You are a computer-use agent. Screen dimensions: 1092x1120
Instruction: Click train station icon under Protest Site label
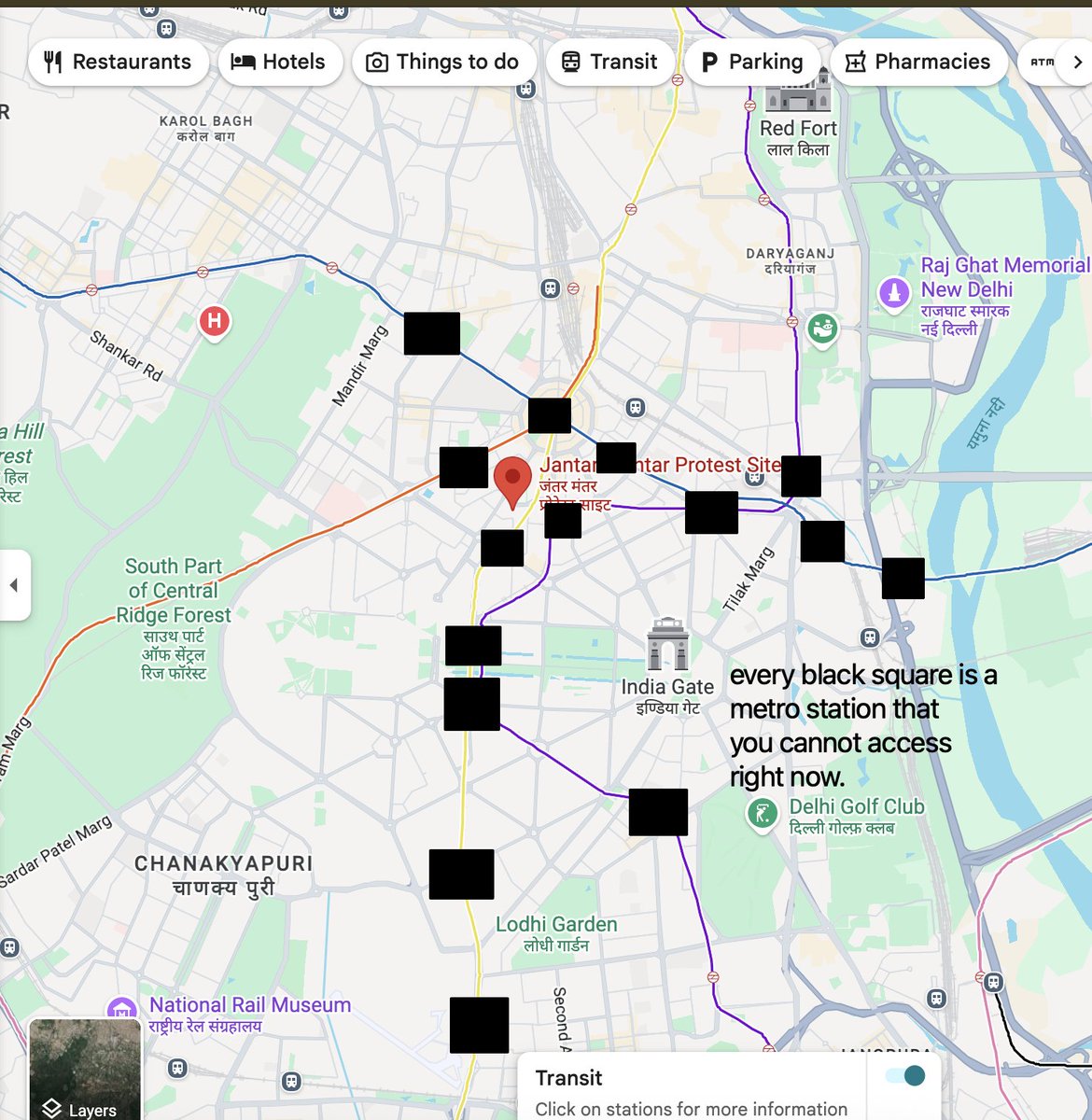pos(754,478)
